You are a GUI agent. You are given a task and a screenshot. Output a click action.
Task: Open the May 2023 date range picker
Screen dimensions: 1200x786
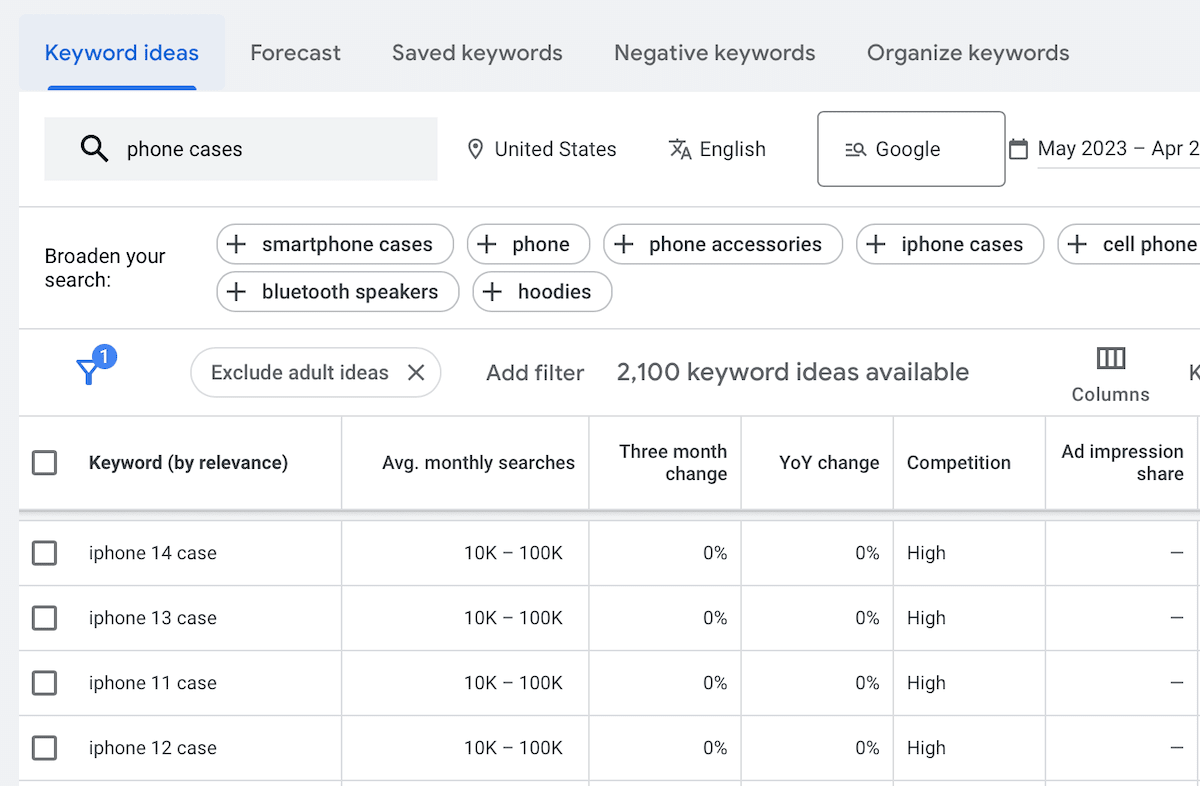[1118, 149]
